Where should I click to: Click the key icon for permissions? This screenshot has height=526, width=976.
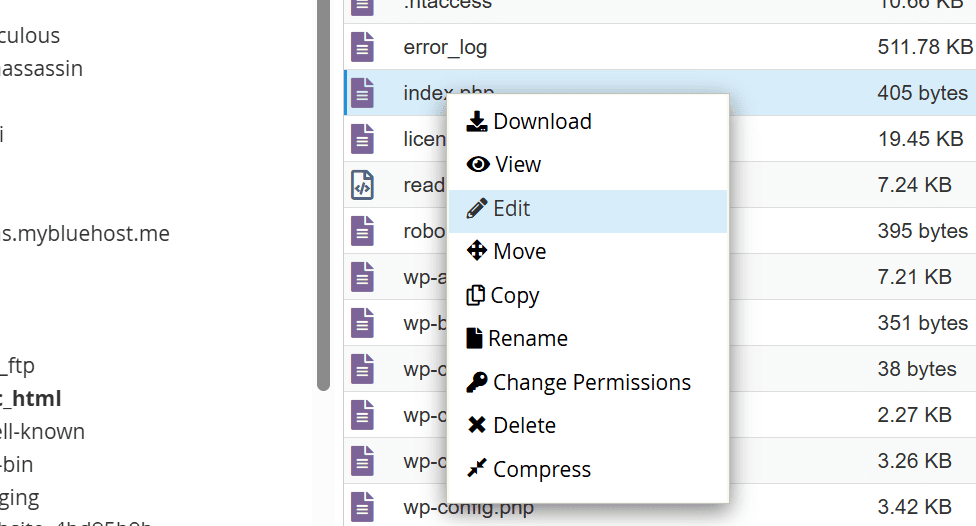(477, 382)
